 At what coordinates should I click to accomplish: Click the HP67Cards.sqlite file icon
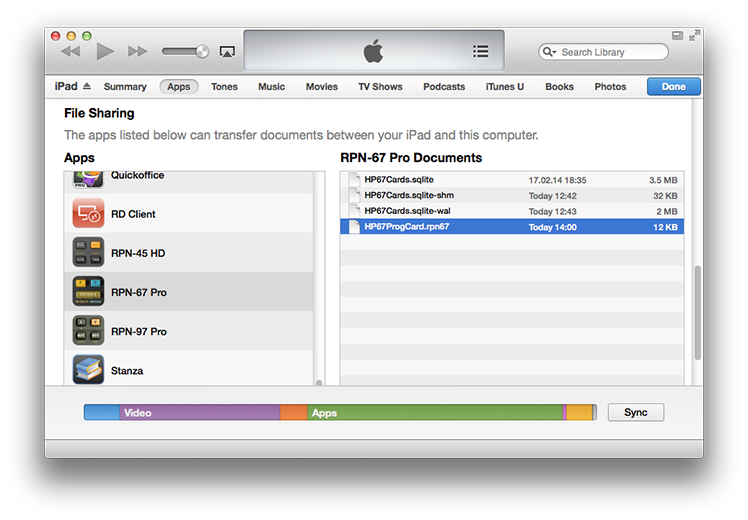click(354, 180)
